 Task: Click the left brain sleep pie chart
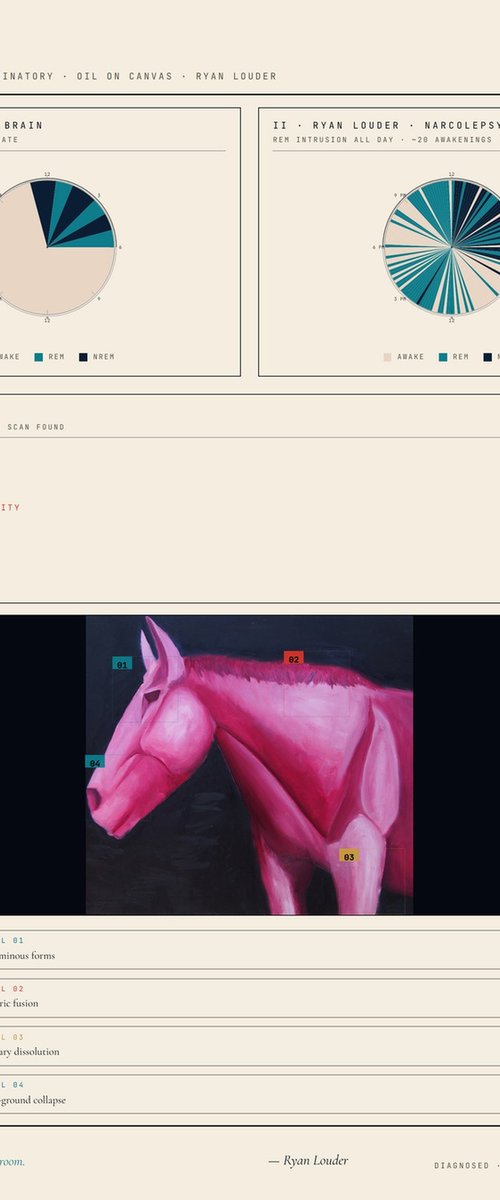click(47, 247)
